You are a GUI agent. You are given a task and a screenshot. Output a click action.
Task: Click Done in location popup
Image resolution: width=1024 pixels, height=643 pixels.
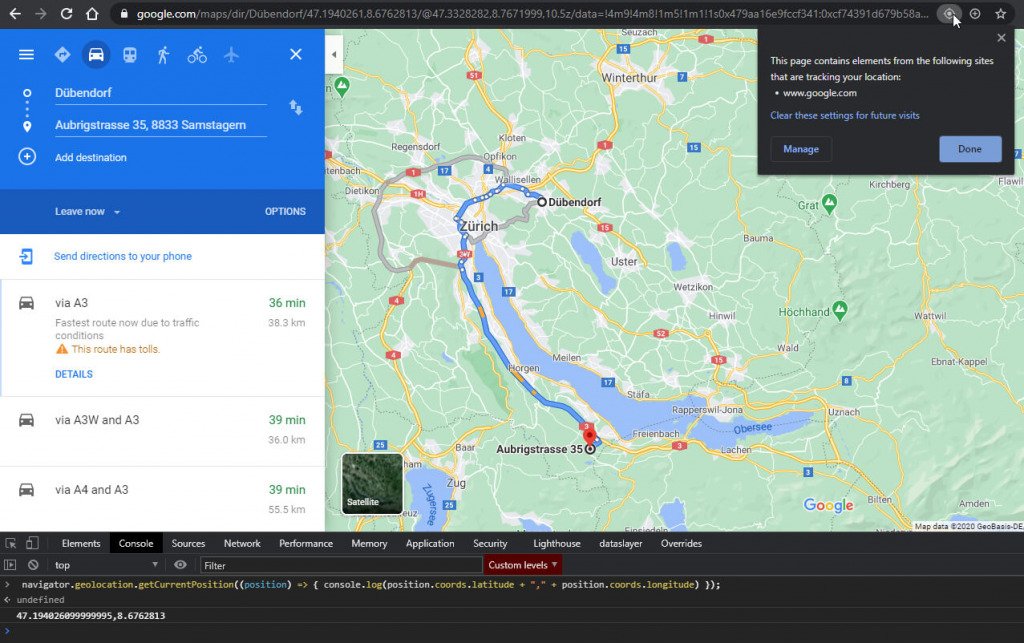pyautogui.click(x=970, y=149)
